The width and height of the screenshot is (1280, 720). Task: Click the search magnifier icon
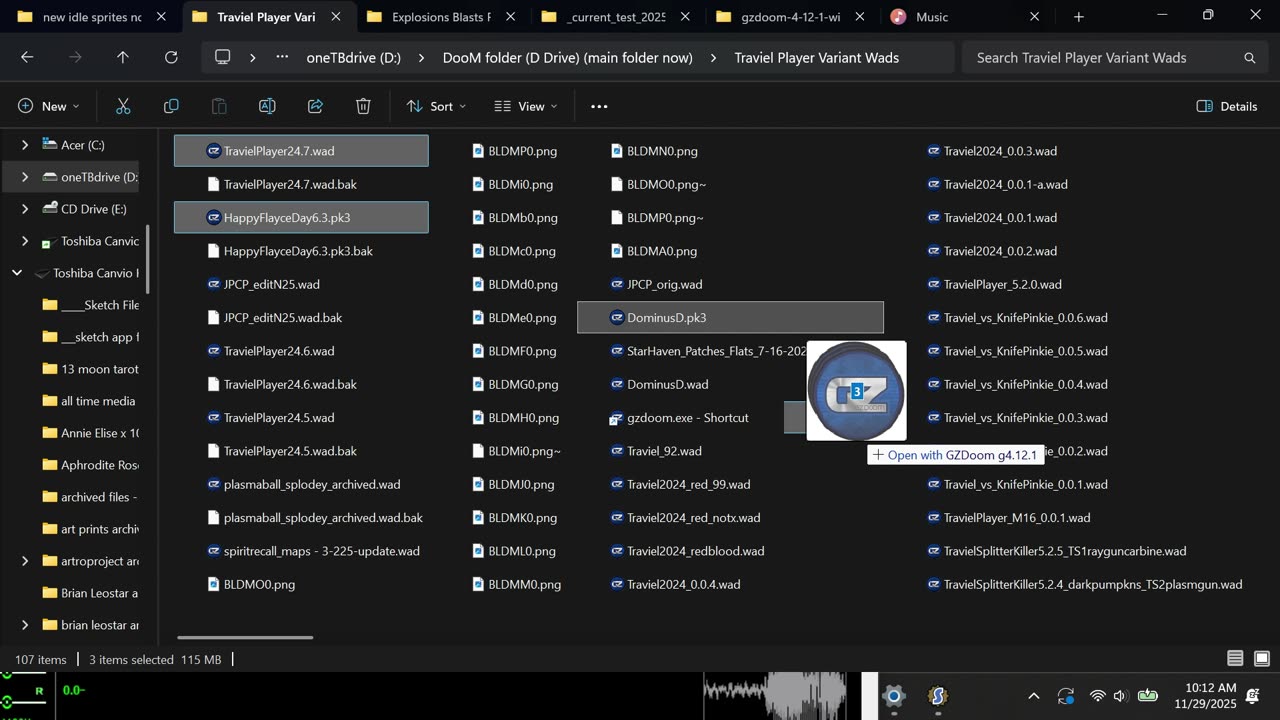1249,58
